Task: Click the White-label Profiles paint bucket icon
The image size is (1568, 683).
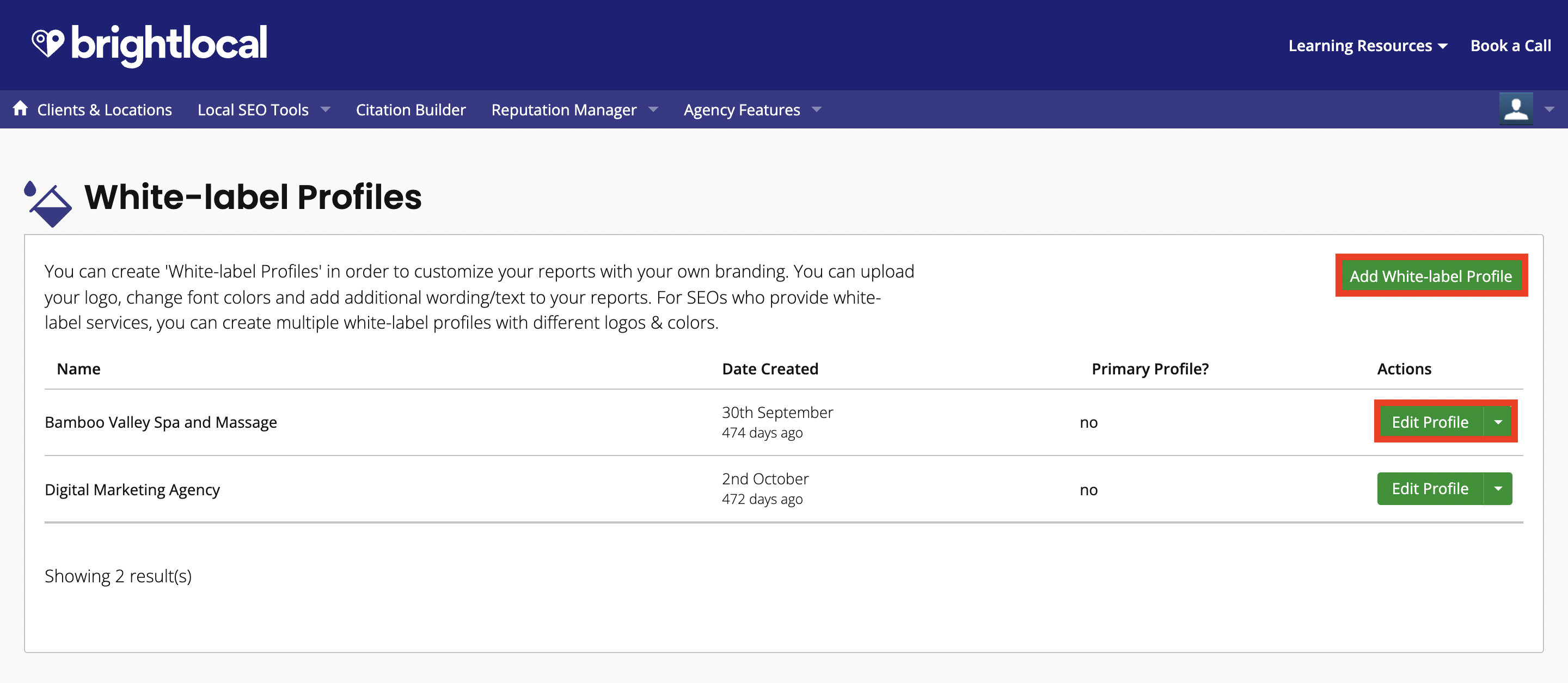Action: [x=47, y=204]
